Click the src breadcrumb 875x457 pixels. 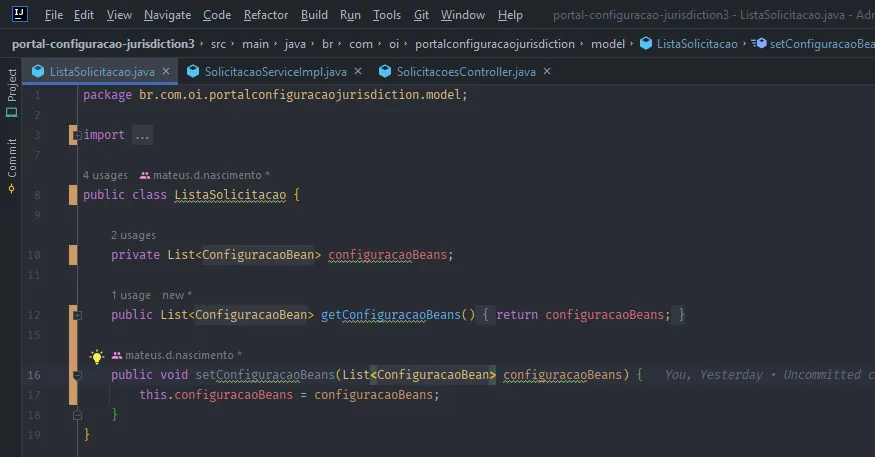(x=218, y=44)
